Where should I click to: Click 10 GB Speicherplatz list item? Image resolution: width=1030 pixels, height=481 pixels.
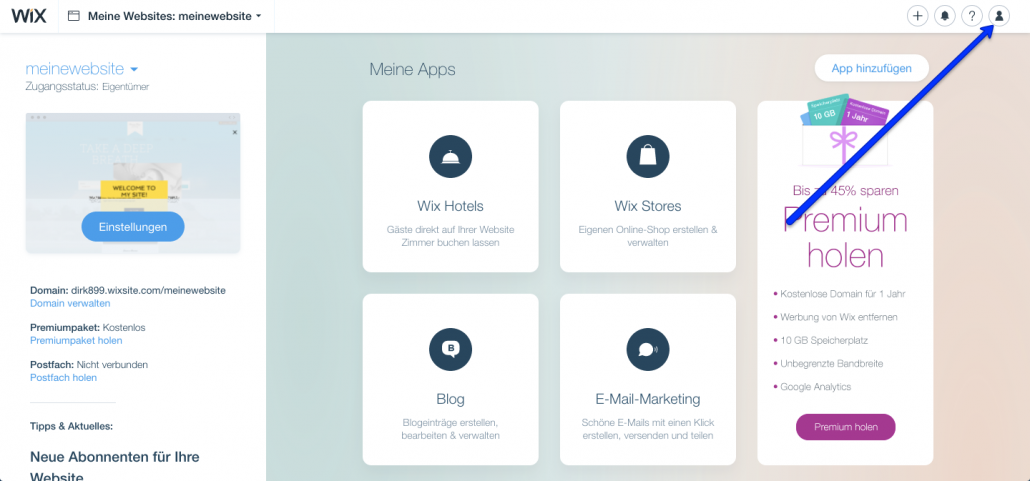click(822, 340)
